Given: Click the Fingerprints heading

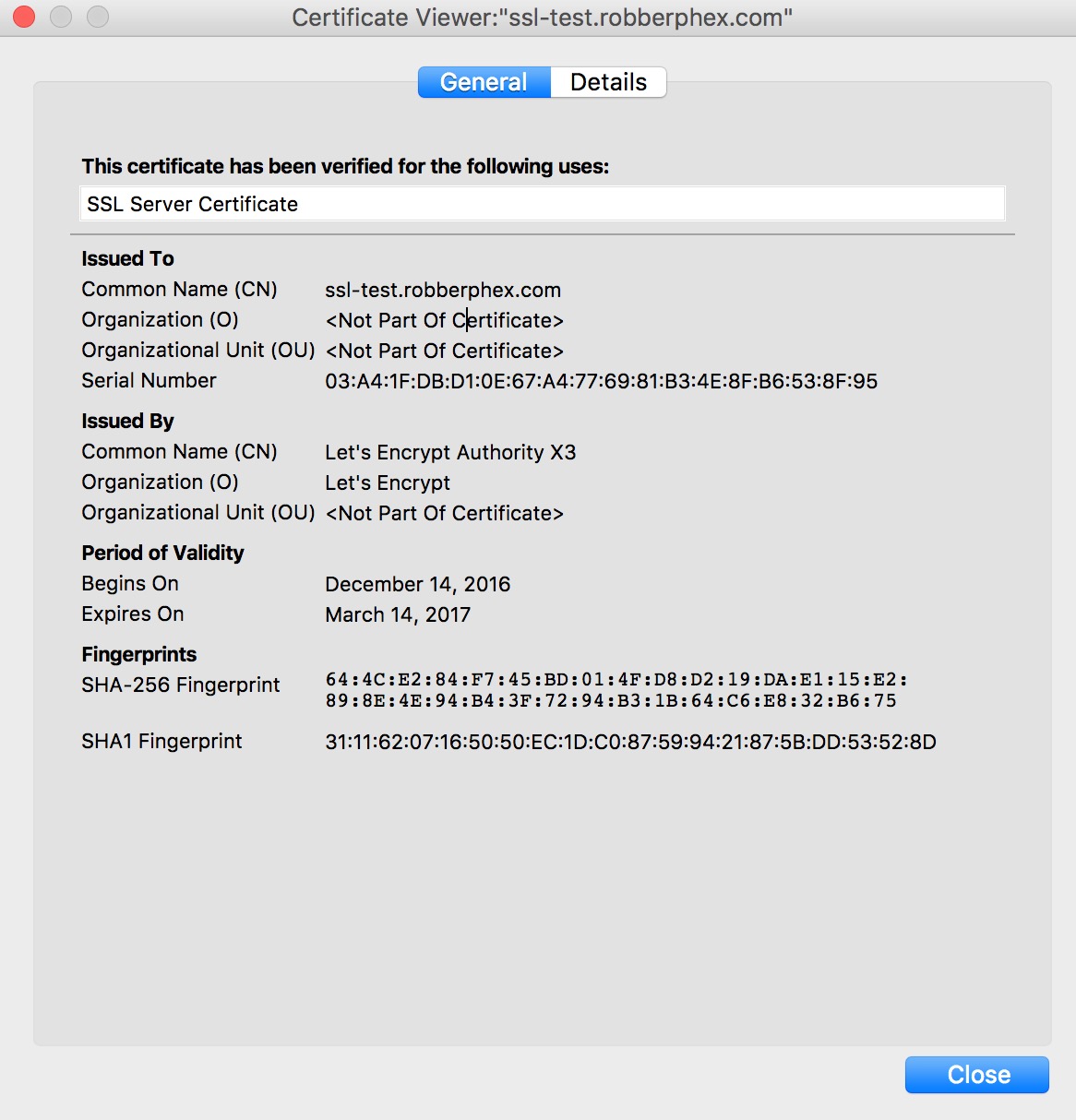Looking at the screenshot, I should pyautogui.click(x=138, y=654).
